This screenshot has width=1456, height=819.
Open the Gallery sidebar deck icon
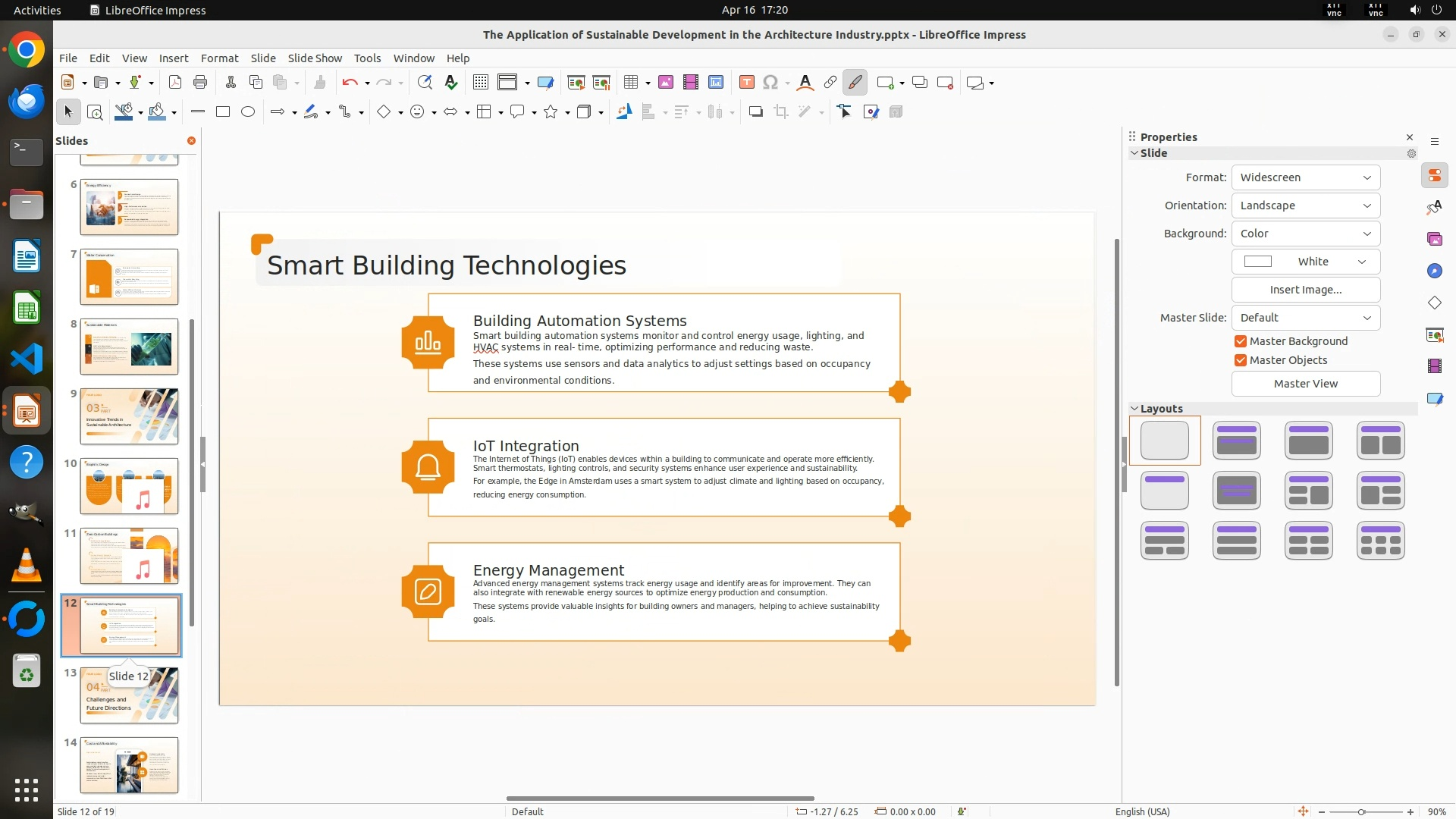[1434, 239]
